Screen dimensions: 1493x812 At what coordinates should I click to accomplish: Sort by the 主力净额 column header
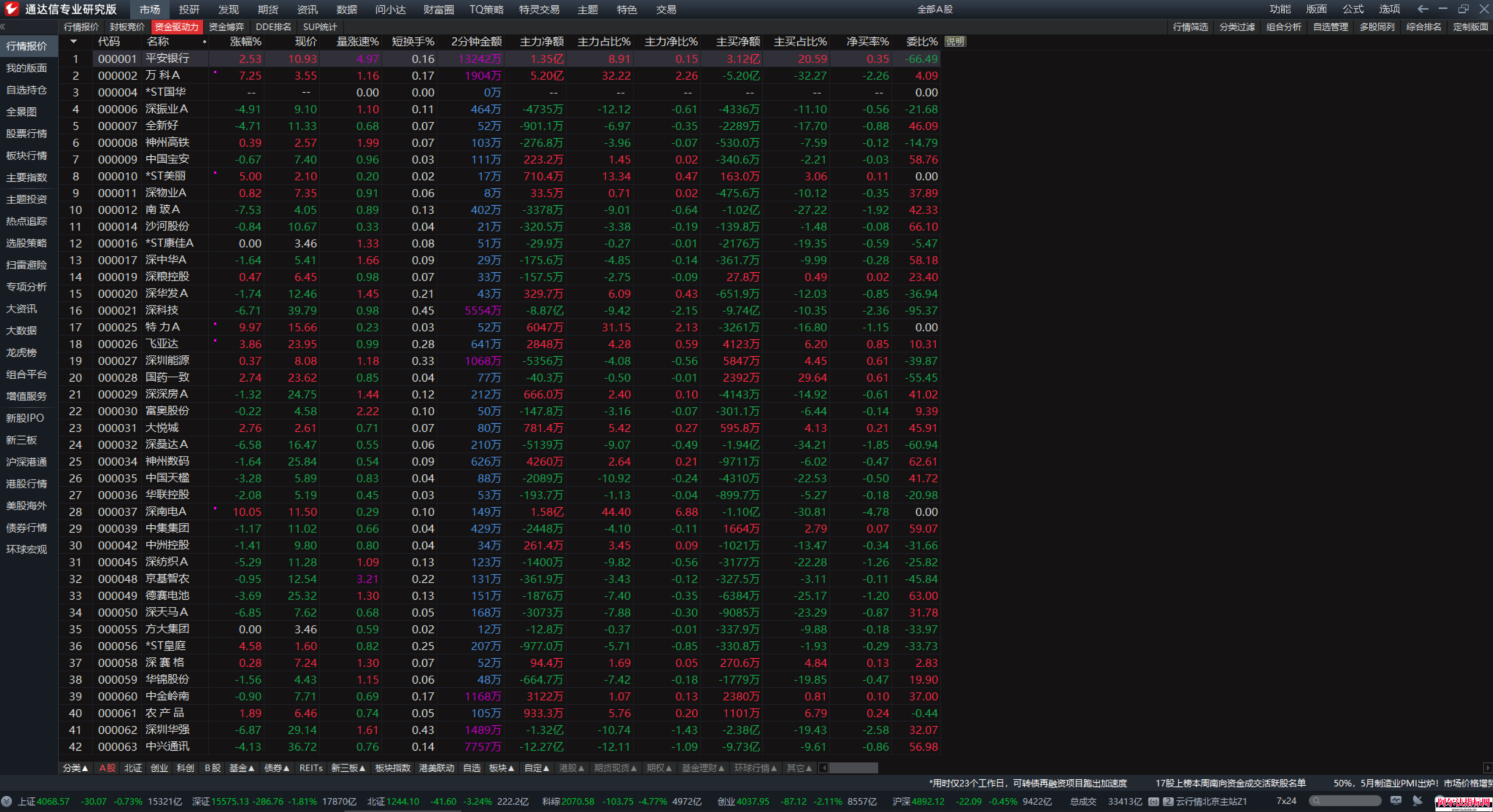click(x=542, y=41)
